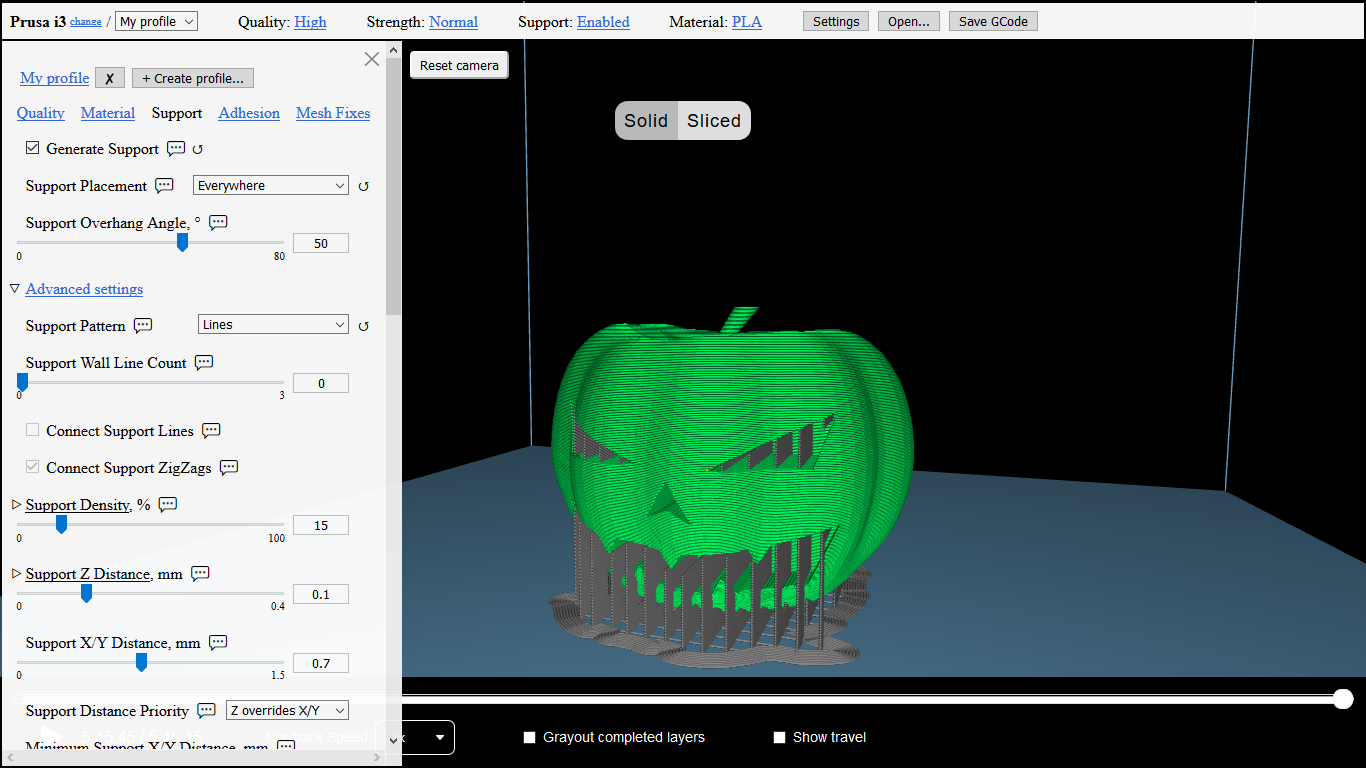Screen dimensions: 1366x768
Task: Click the Save GCode button
Action: [993, 21]
